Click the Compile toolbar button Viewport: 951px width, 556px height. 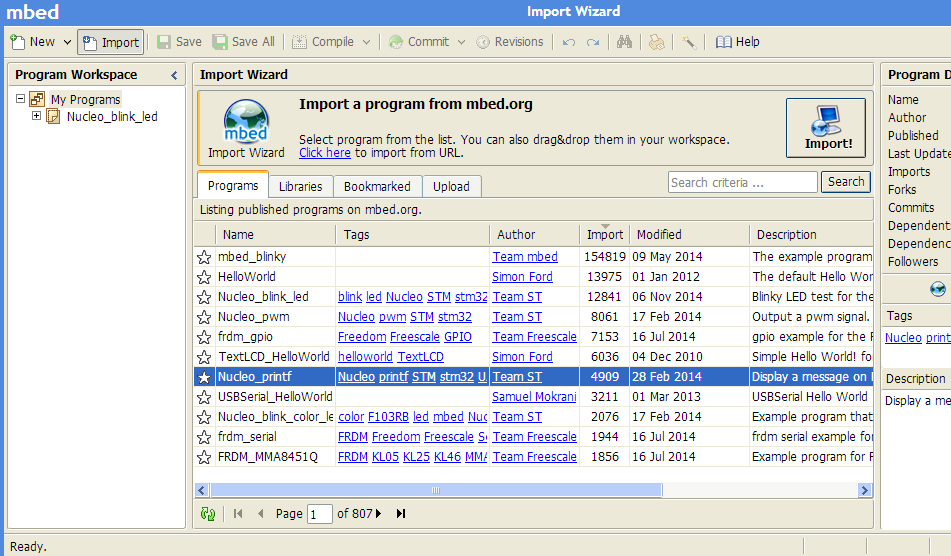(323, 42)
